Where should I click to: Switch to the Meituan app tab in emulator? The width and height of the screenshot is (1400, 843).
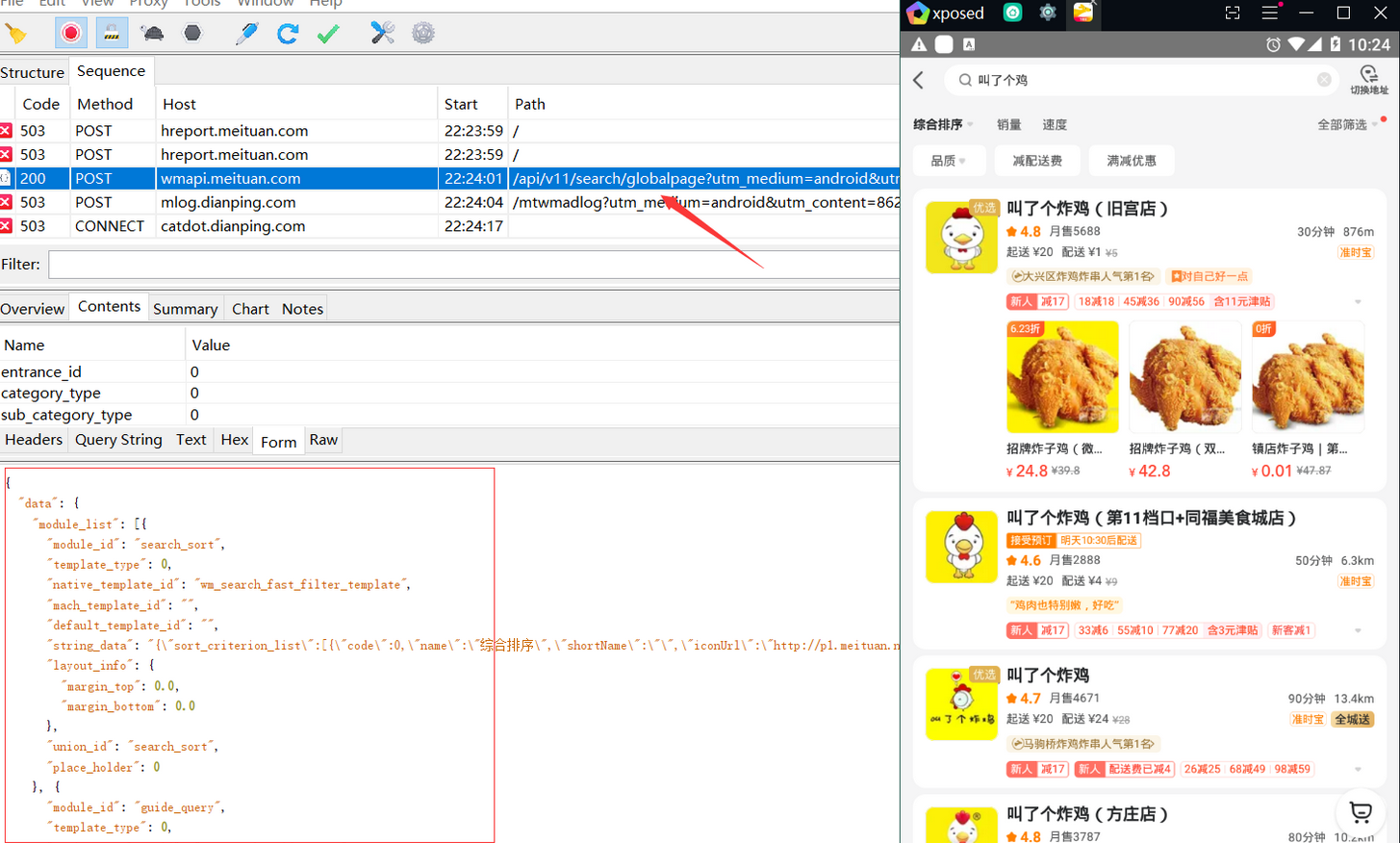[x=1083, y=13]
